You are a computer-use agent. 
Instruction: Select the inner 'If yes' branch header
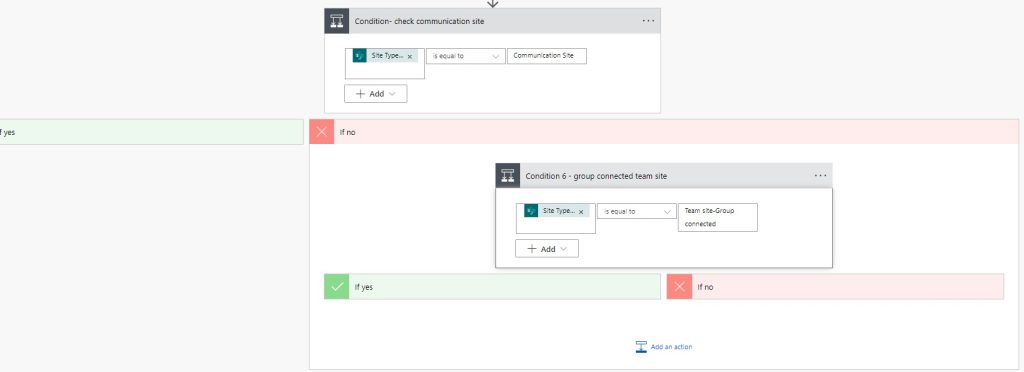pos(492,287)
